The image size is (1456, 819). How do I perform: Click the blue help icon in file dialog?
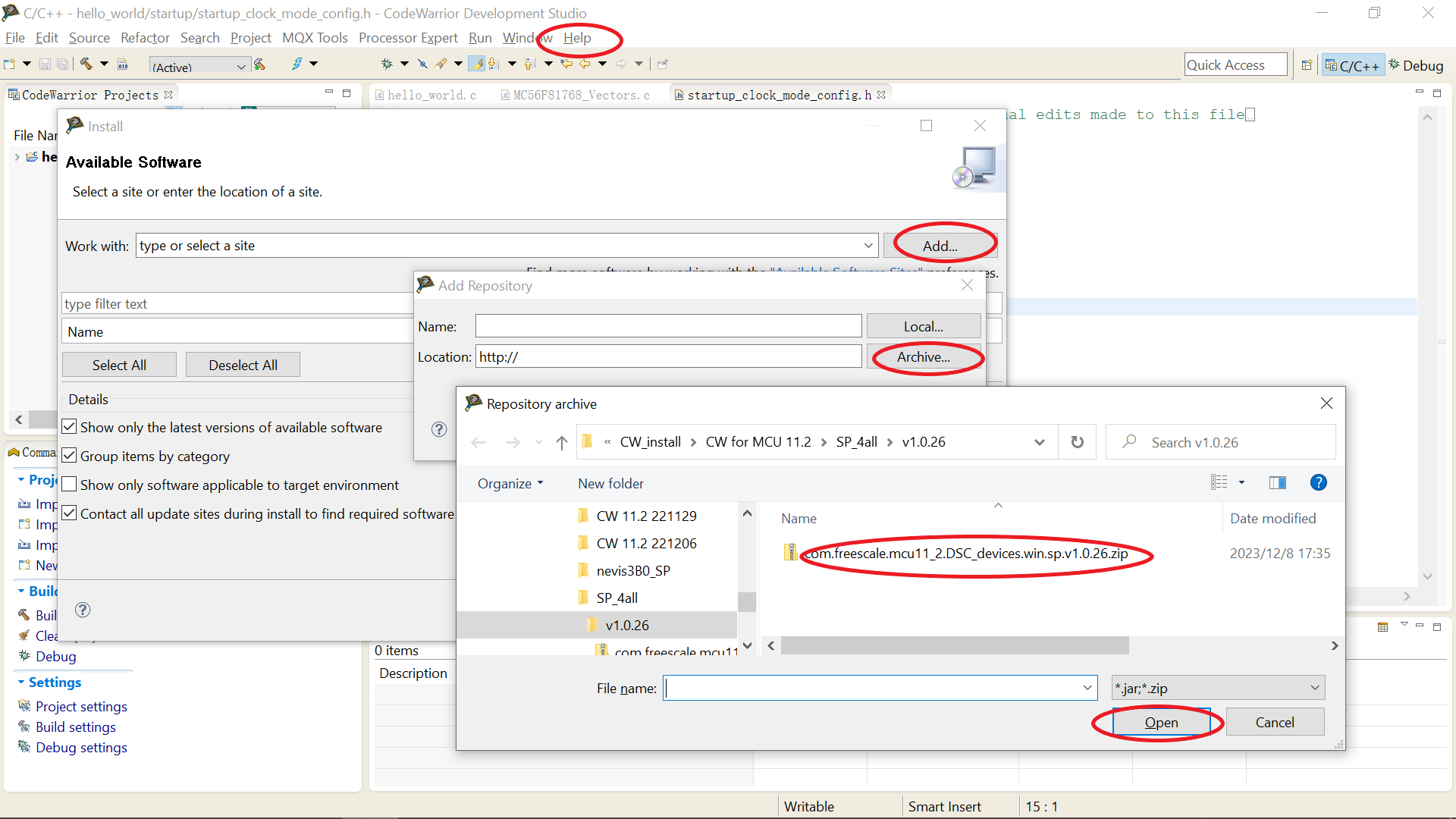(x=1319, y=482)
